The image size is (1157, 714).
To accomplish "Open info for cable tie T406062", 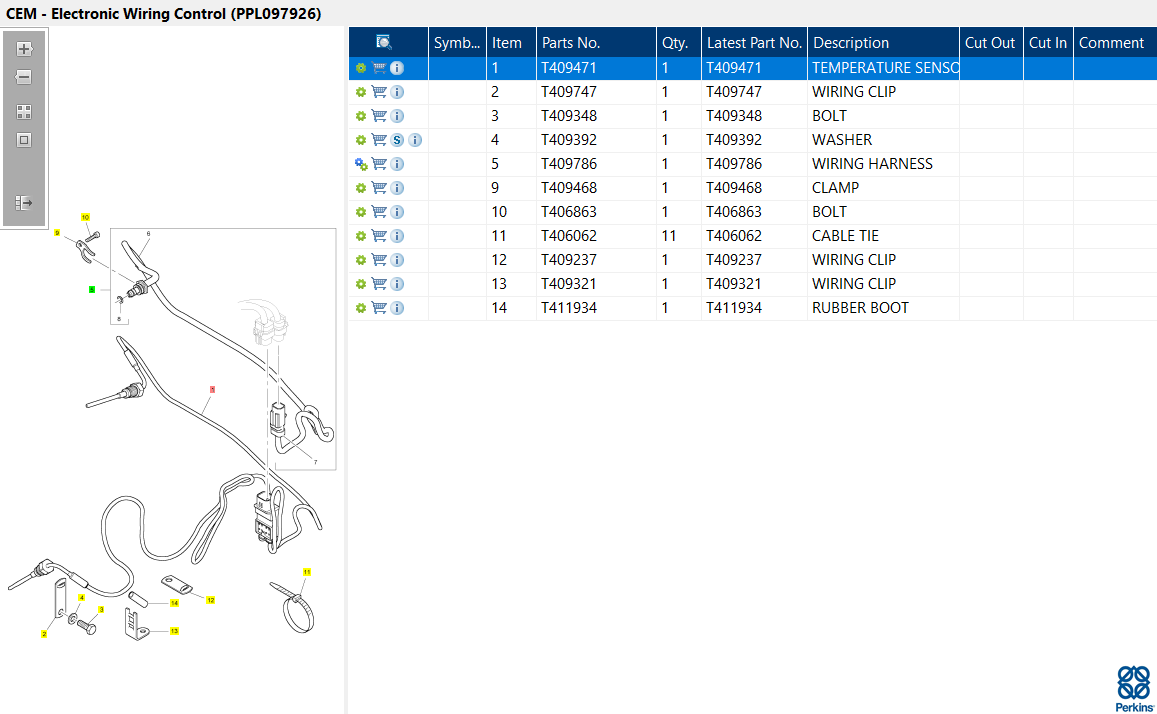I will pos(397,236).
